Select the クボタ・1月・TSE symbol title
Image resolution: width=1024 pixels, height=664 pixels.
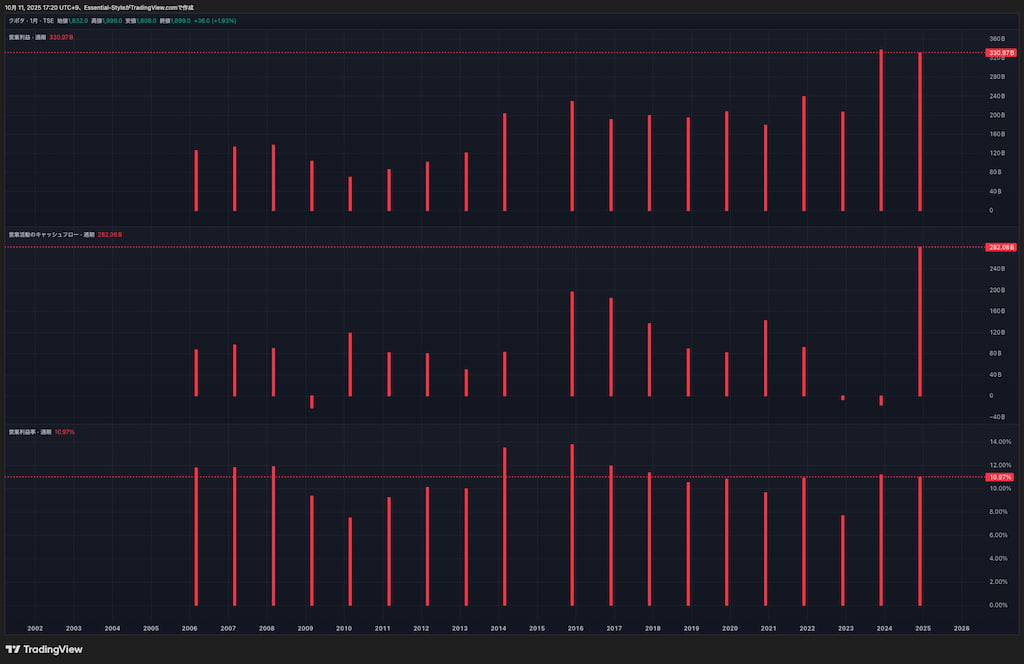(30, 19)
